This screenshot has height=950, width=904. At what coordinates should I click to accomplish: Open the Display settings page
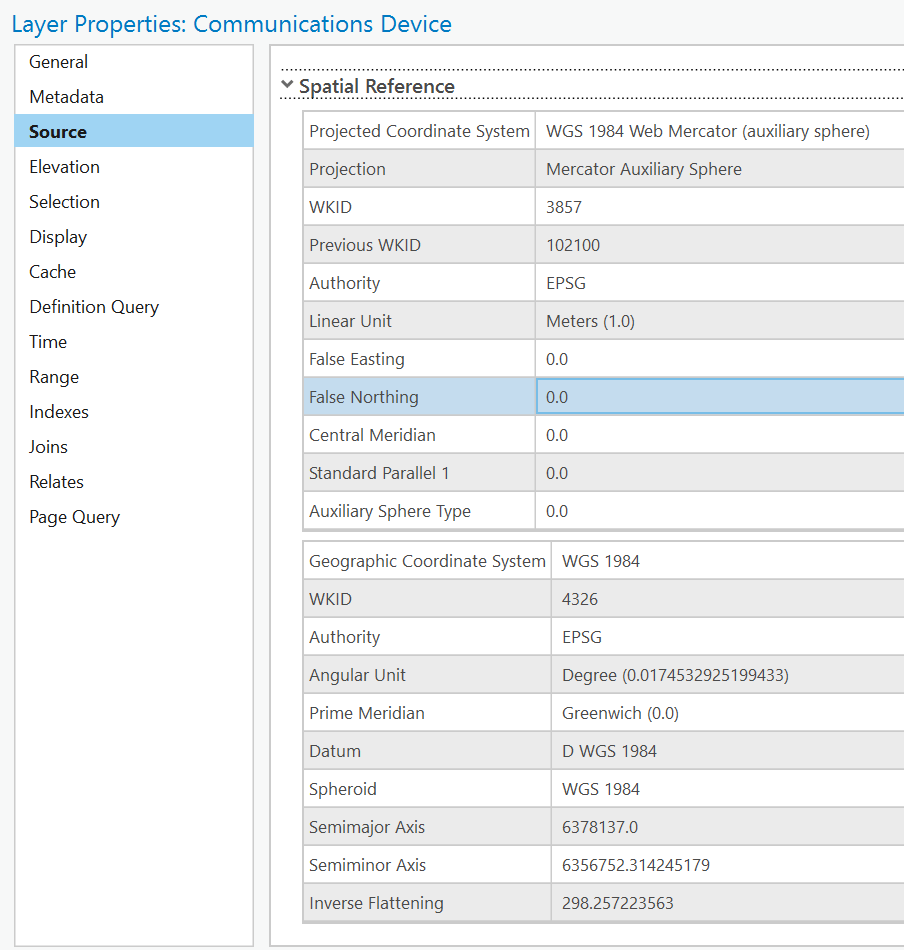coord(58,236)
